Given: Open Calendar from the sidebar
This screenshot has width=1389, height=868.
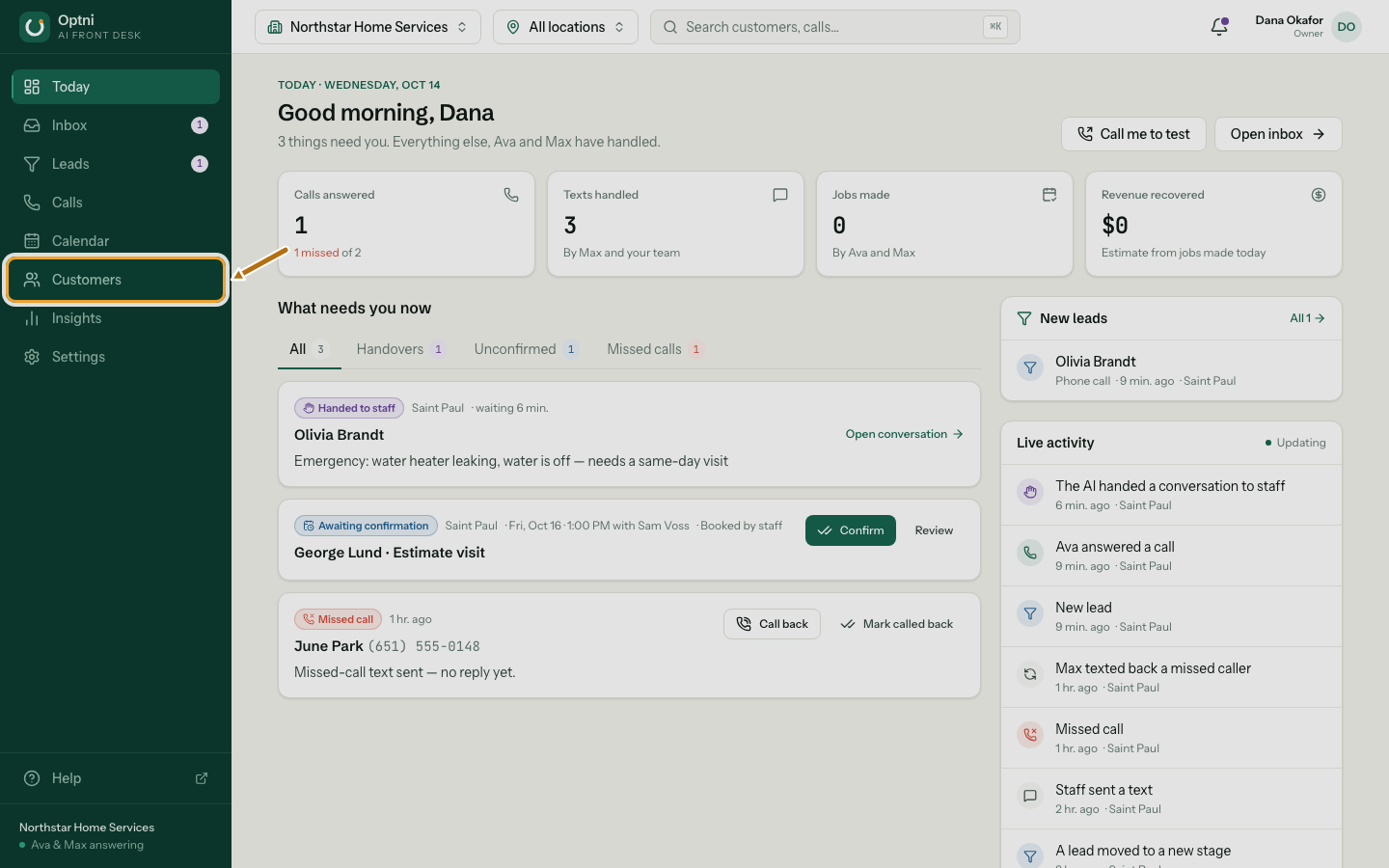Looking at the screenshot, I should (x=116, y=241).
